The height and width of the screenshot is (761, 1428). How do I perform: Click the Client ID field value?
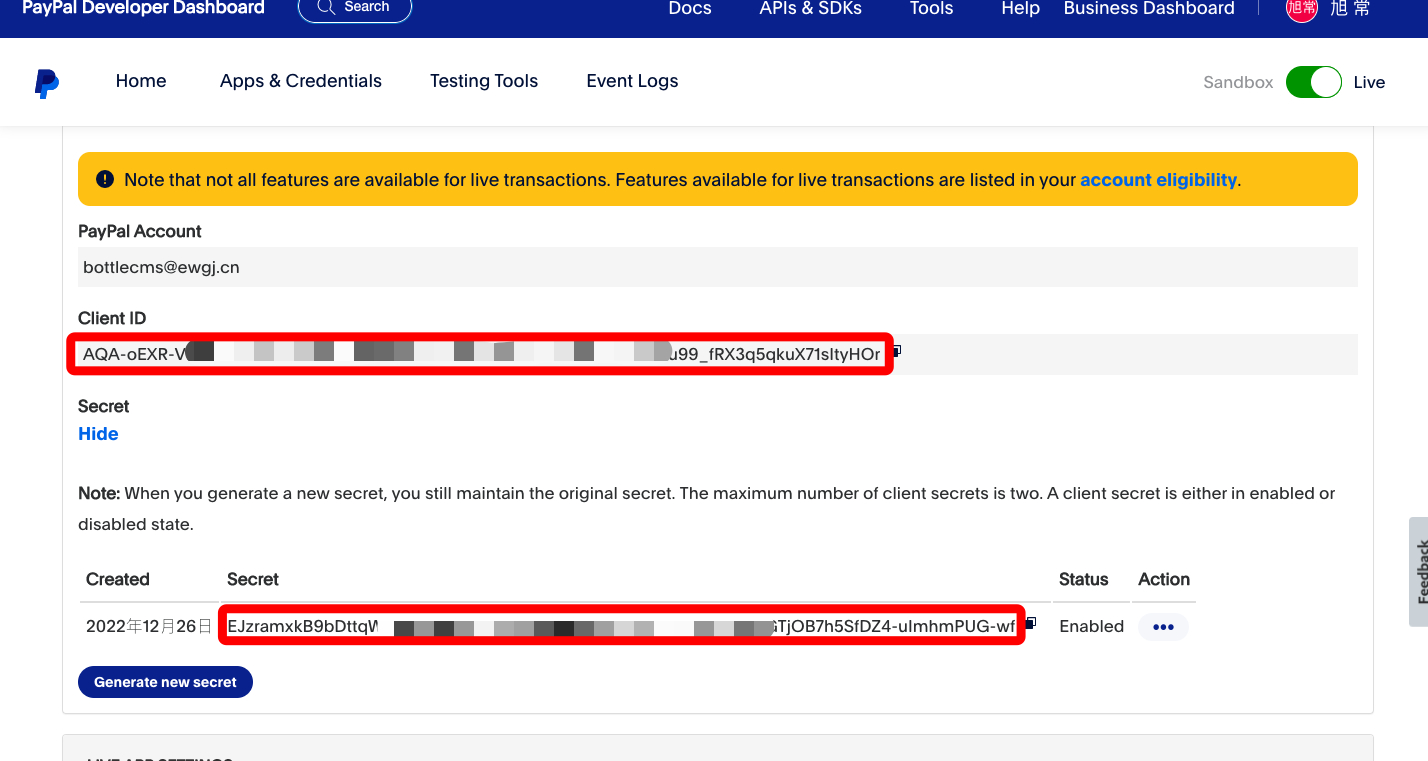[717, 354]
